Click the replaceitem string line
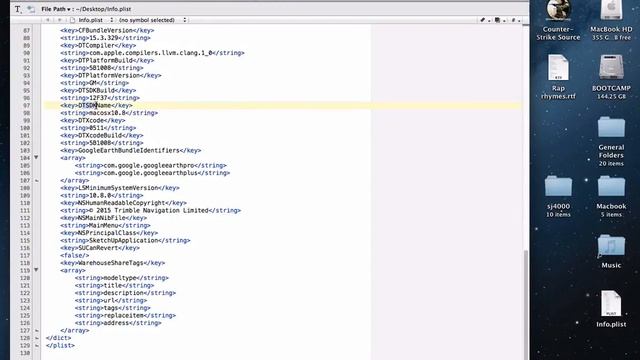Screen dimensions: 640x360 click(125, 316)
